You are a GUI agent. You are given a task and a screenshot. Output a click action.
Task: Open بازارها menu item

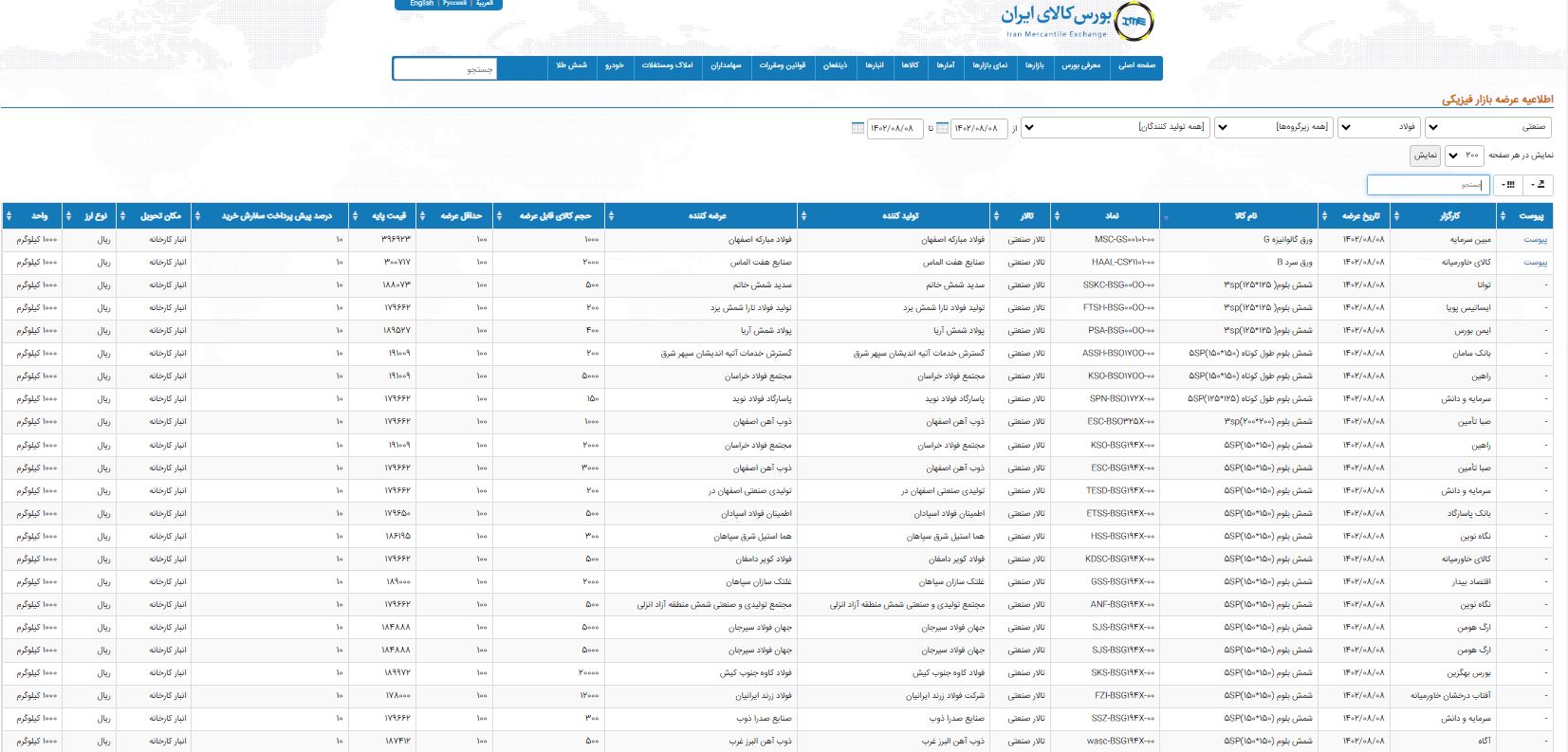[1034, 66]
